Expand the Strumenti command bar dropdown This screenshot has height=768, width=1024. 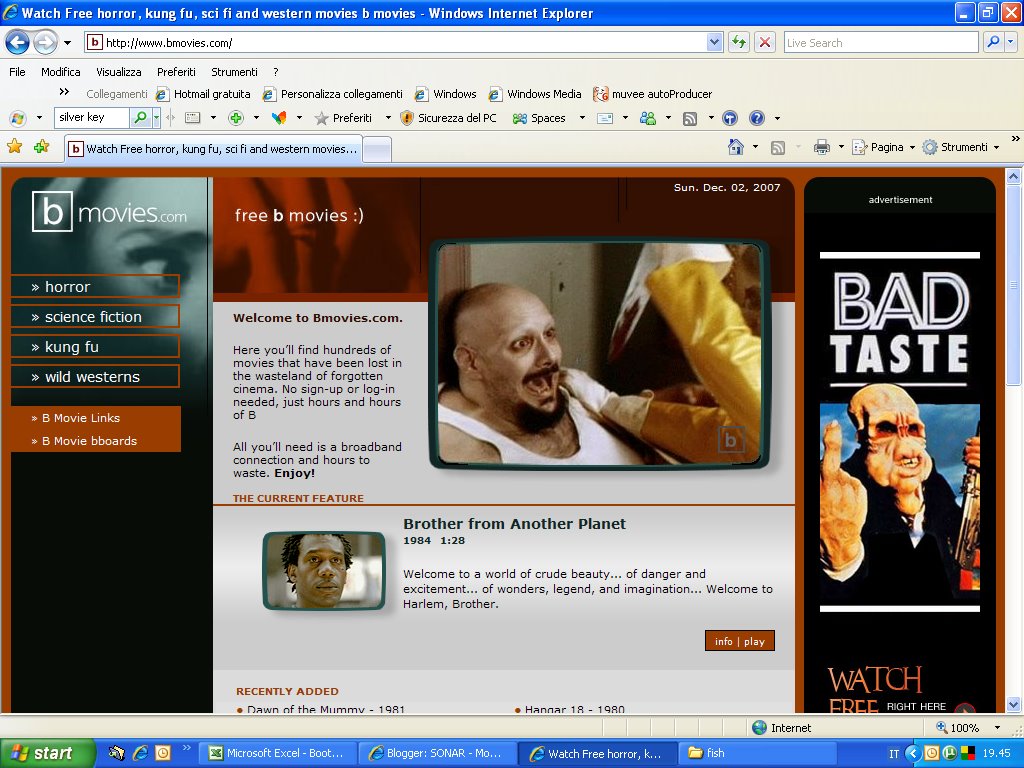(997, 148)
